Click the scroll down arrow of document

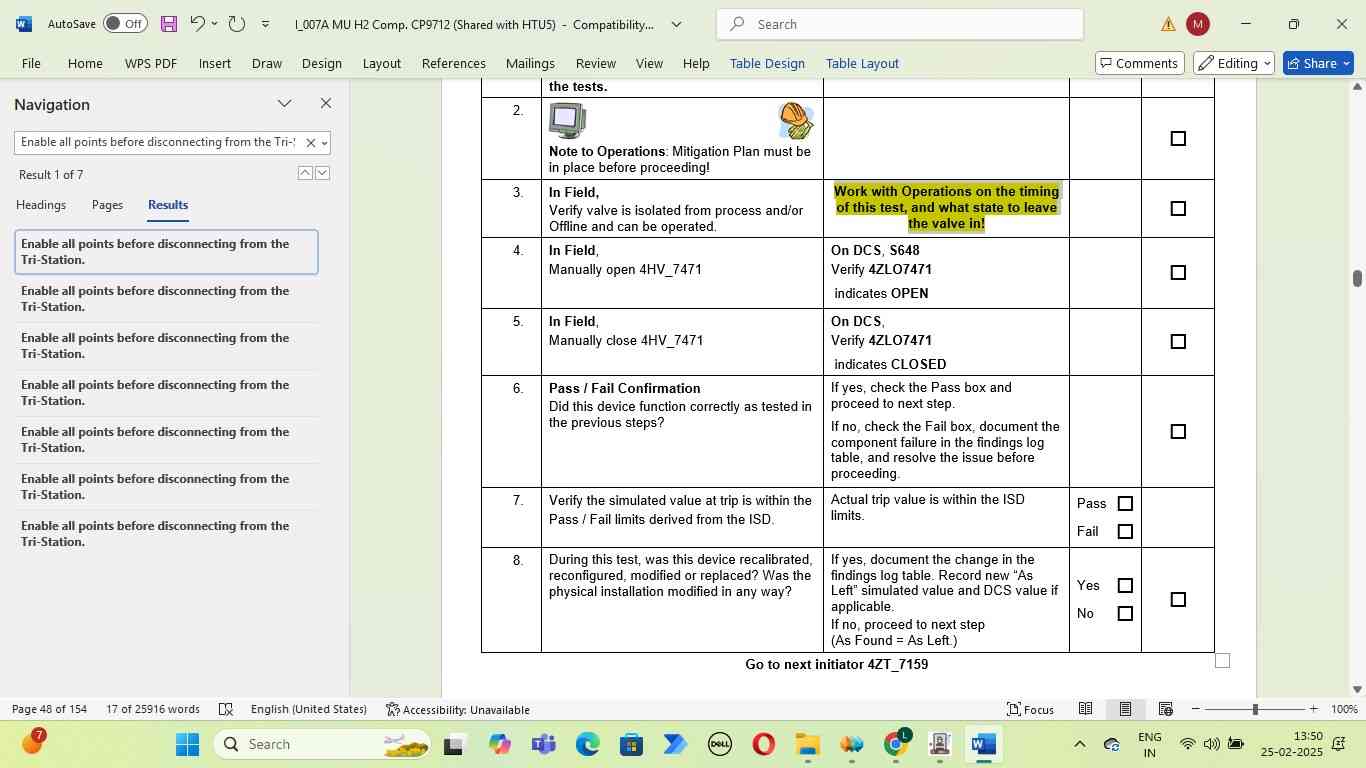pyautogui.click(x=1357, y=689)
